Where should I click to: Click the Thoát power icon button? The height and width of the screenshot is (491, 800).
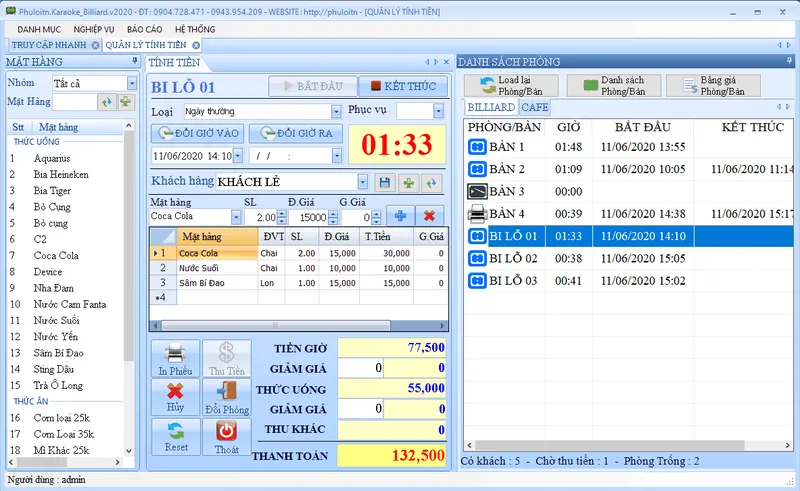(x=227, y=437)
